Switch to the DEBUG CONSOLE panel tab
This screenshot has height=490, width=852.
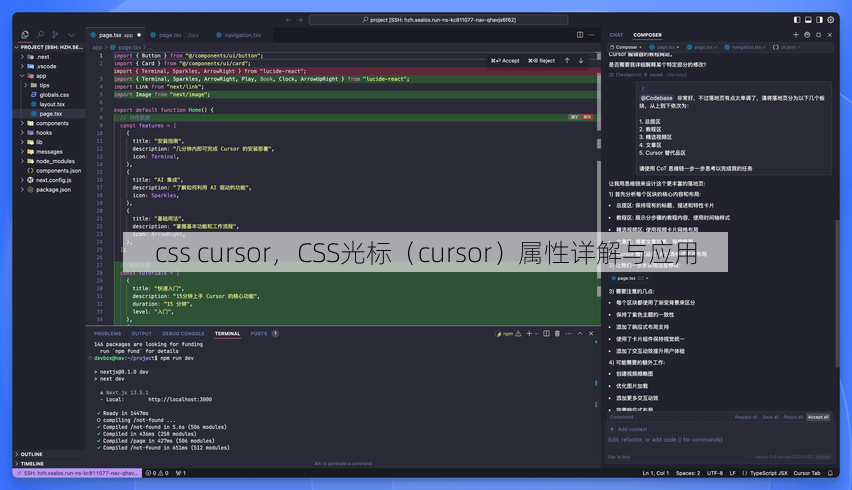(183, 334)
